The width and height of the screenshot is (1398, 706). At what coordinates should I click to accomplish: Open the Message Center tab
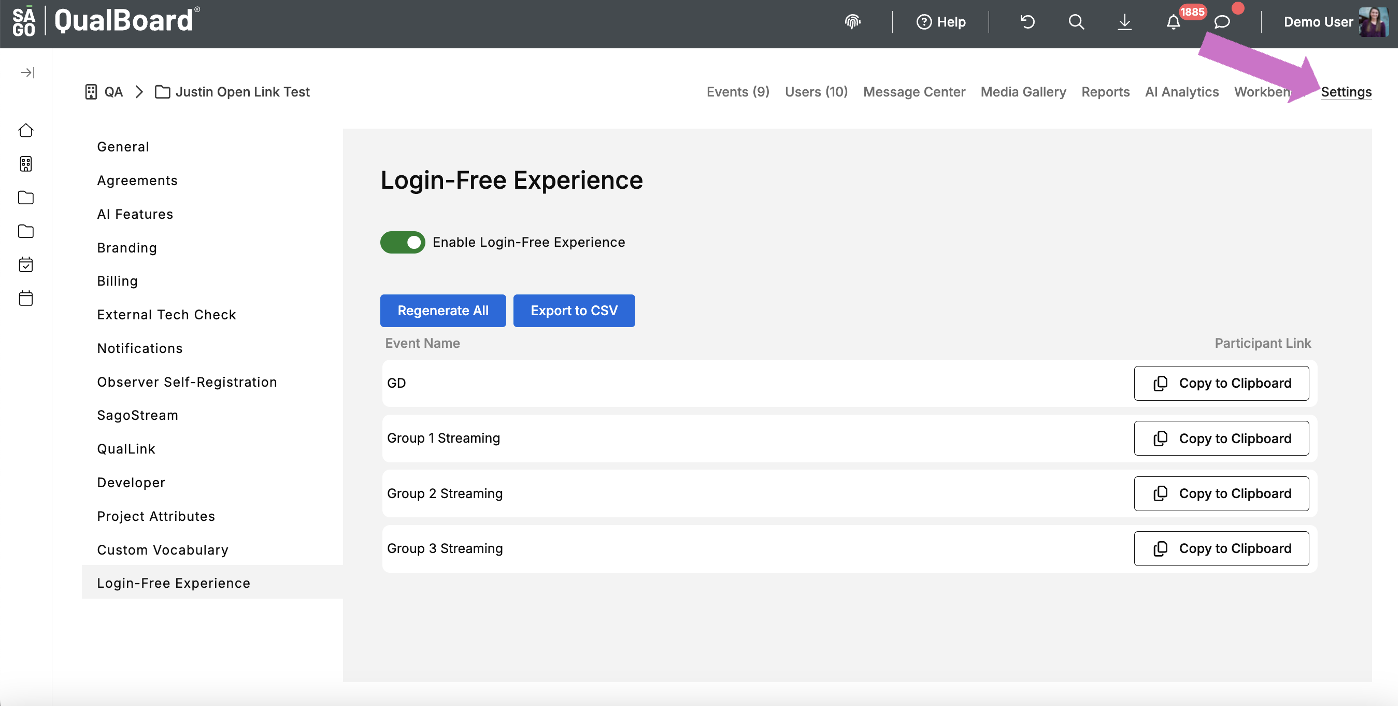(914, 92)
